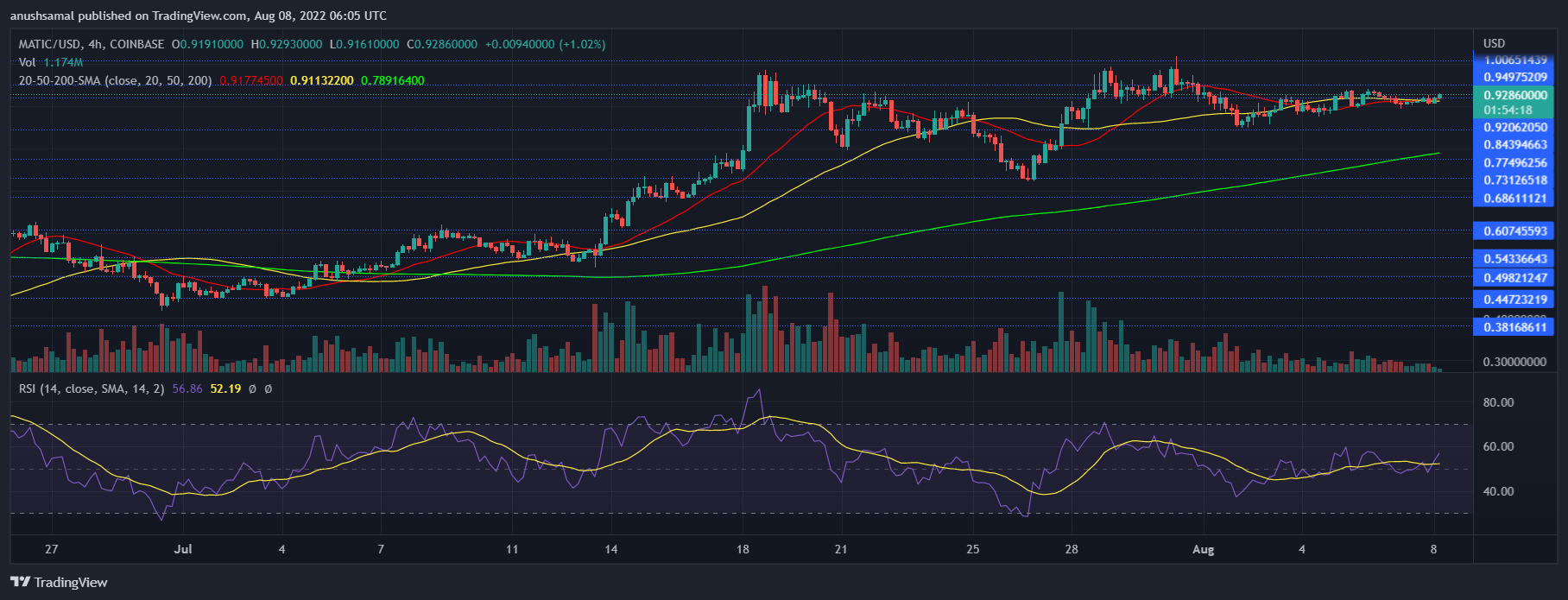1568x600 pixels.
Task: Select the 20-50-200-SMA indicator legend
Action: (x=116, y=80)
